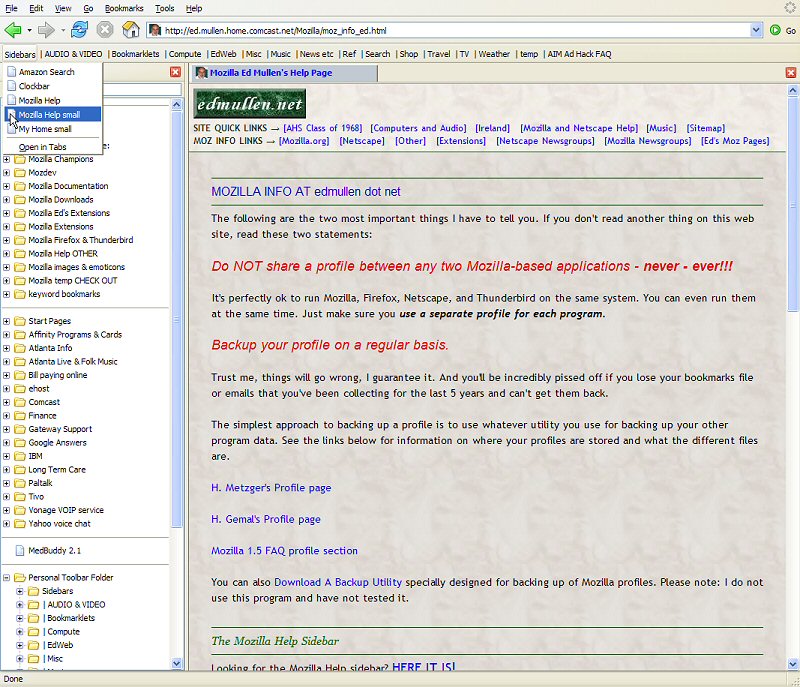The image size is (800, 687).
Task: Reload the page with the refresh icon
Action: coord(79,30)
